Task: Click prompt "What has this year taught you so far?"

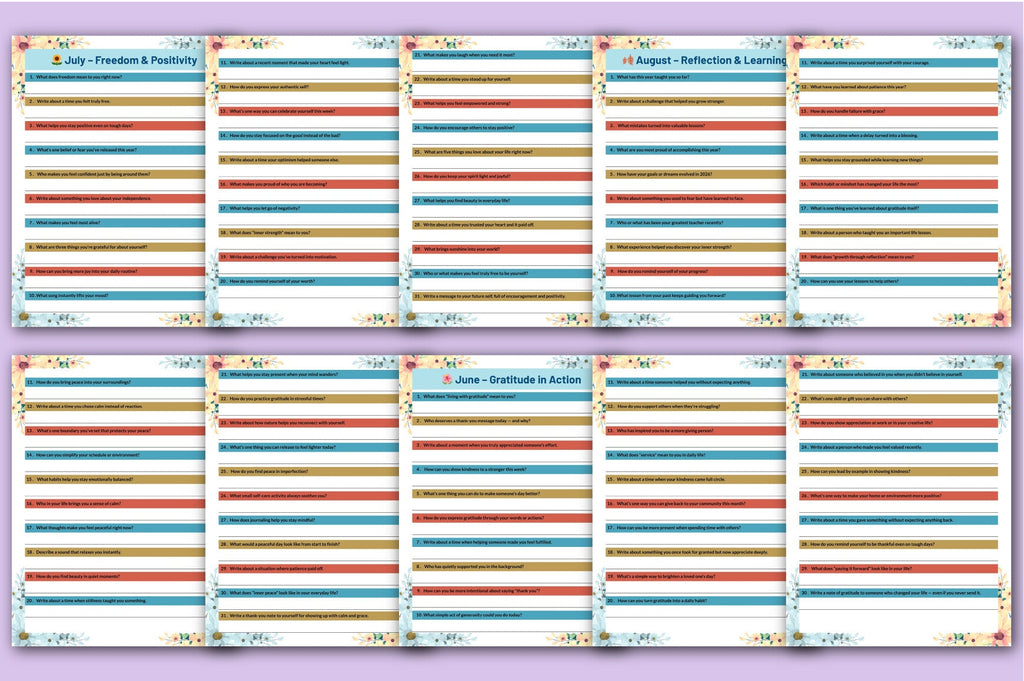Action: (696, 77)
